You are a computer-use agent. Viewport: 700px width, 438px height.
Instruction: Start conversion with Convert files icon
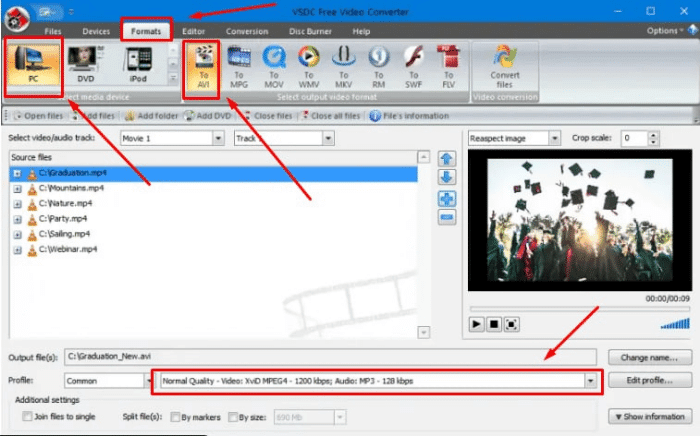tap(505, 68)
